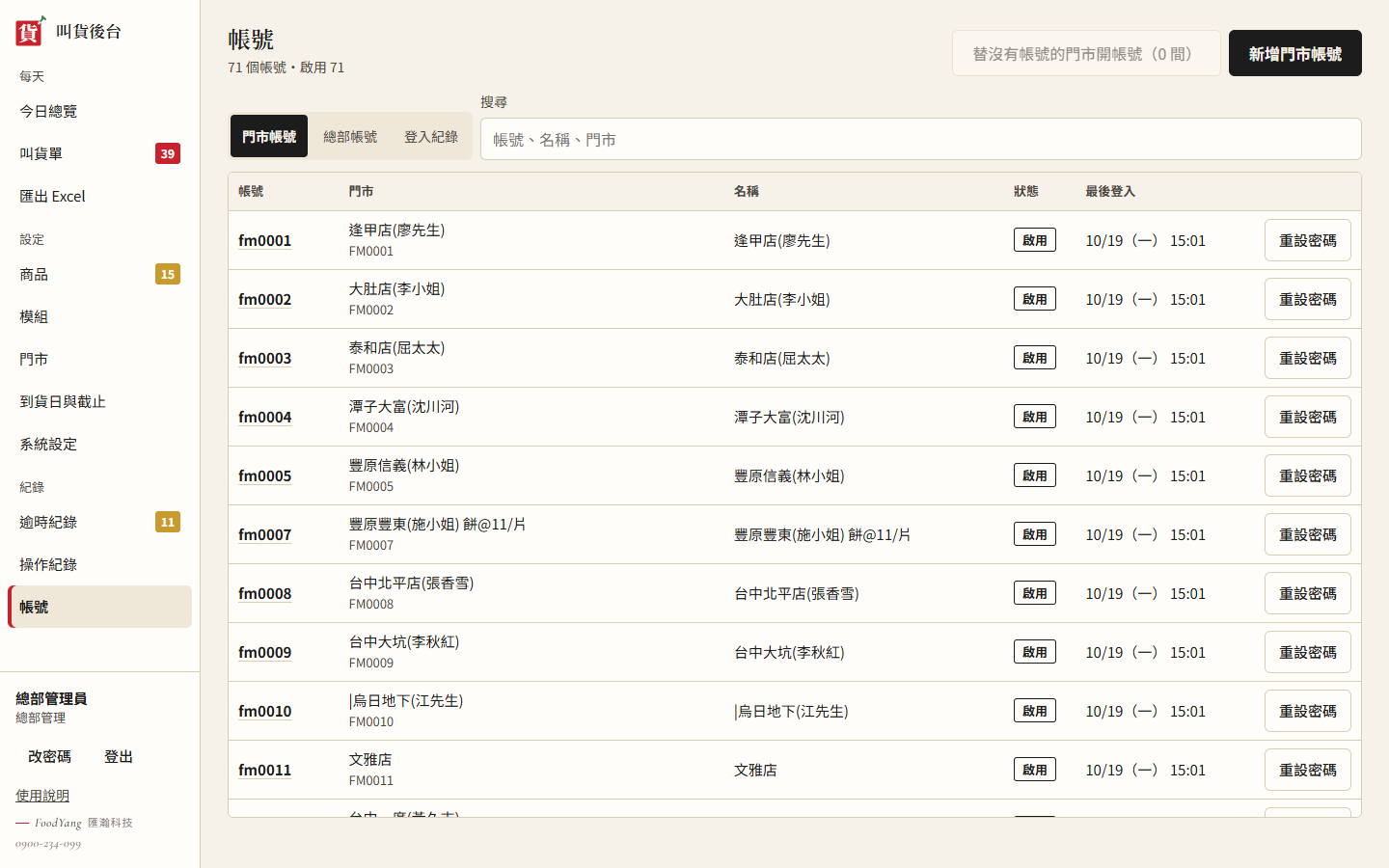
Task: Click the 39 badge beside 叫貨單
Action: pyautogui.click(x=168, y=153)
